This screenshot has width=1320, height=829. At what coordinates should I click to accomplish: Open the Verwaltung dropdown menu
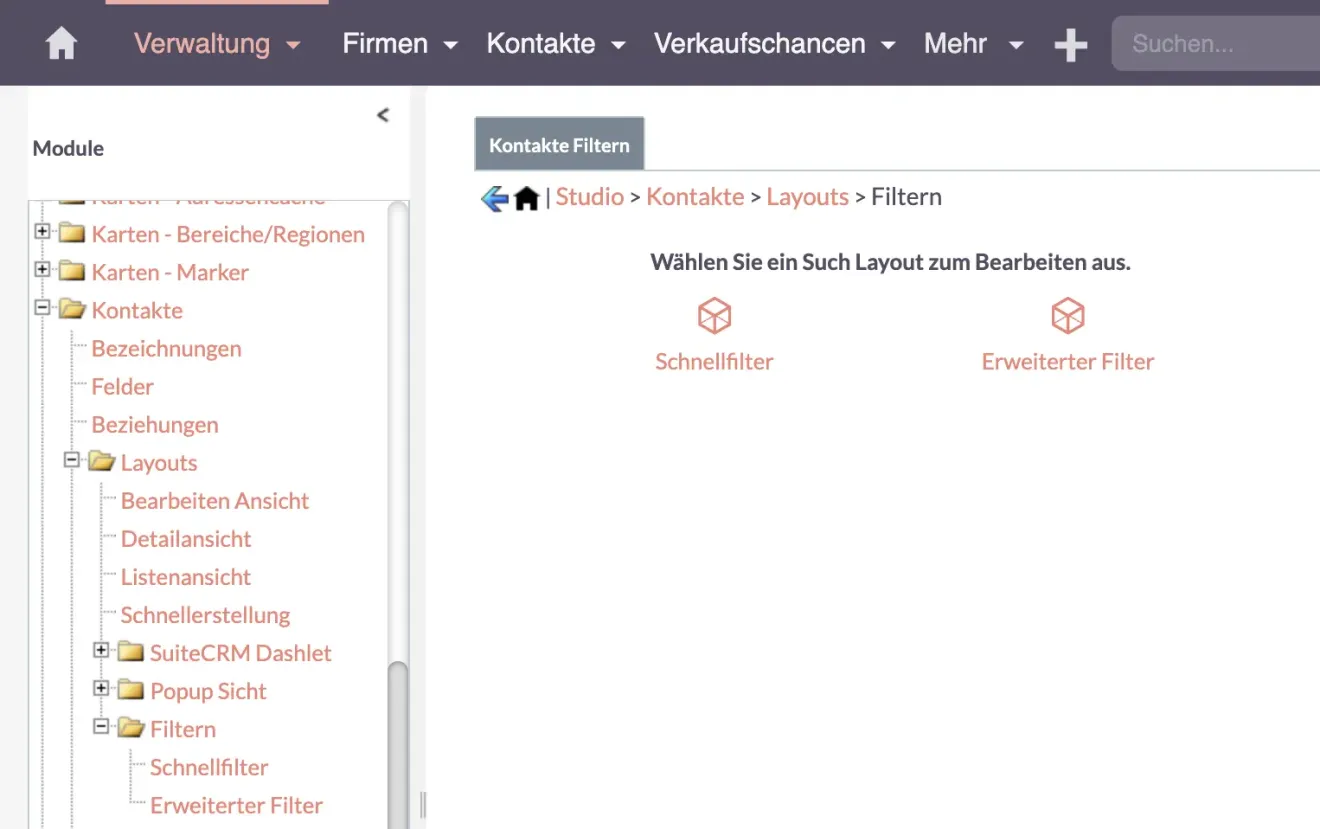217,44
